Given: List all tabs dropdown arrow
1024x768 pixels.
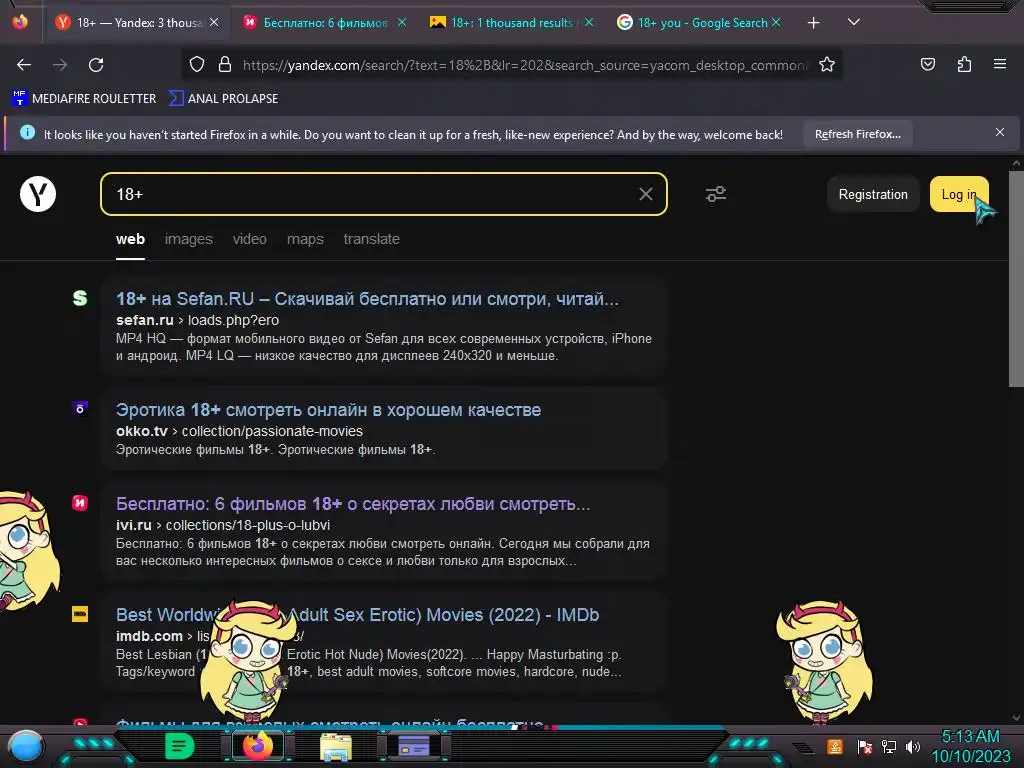Looking at the screenshot, I should click(x=854, y=22).
